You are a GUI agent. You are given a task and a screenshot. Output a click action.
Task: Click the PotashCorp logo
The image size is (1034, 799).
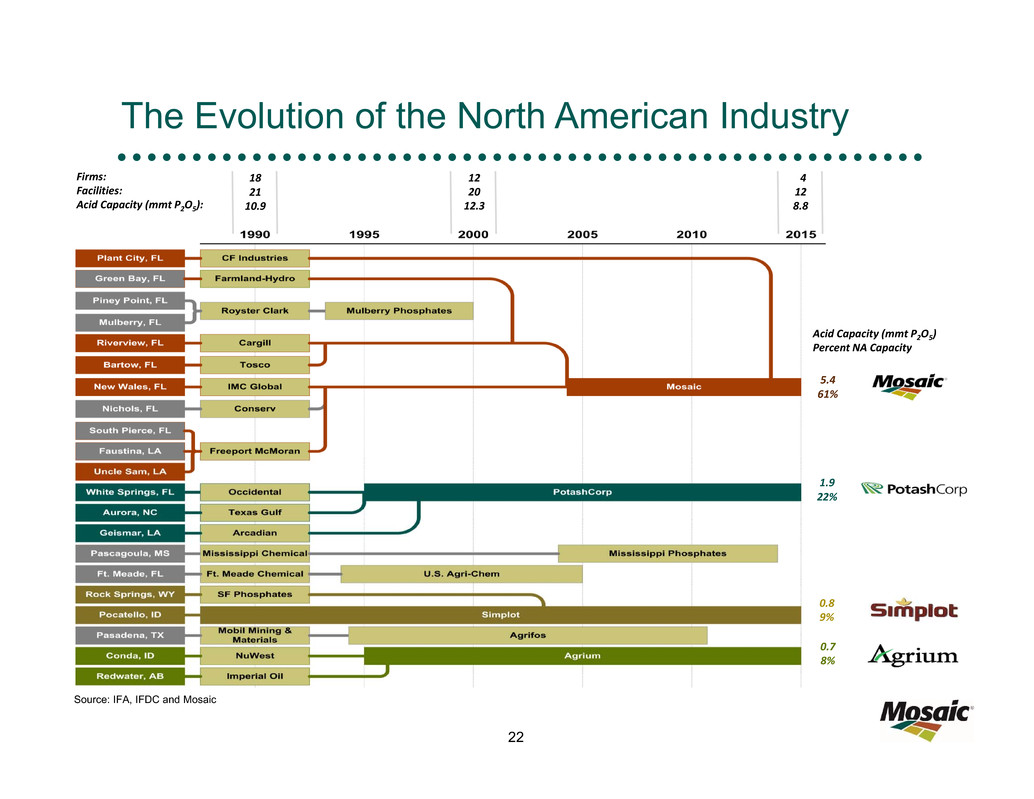[x=914, y=489]
